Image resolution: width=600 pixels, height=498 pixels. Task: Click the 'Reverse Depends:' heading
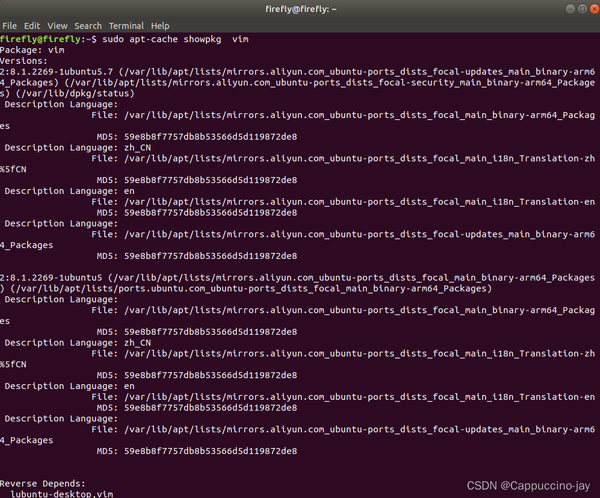coord(40,484)
